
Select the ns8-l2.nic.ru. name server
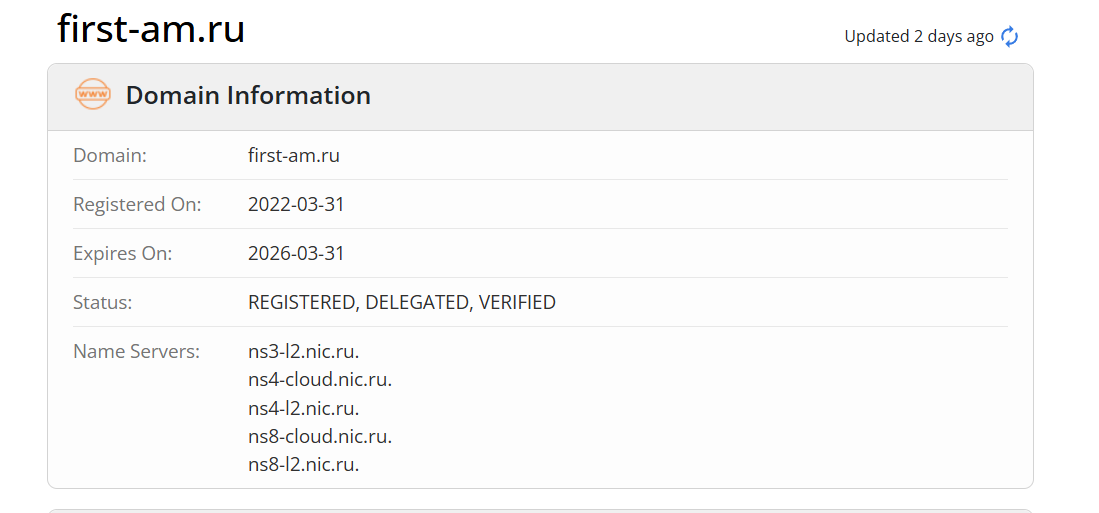pos(304,464)
